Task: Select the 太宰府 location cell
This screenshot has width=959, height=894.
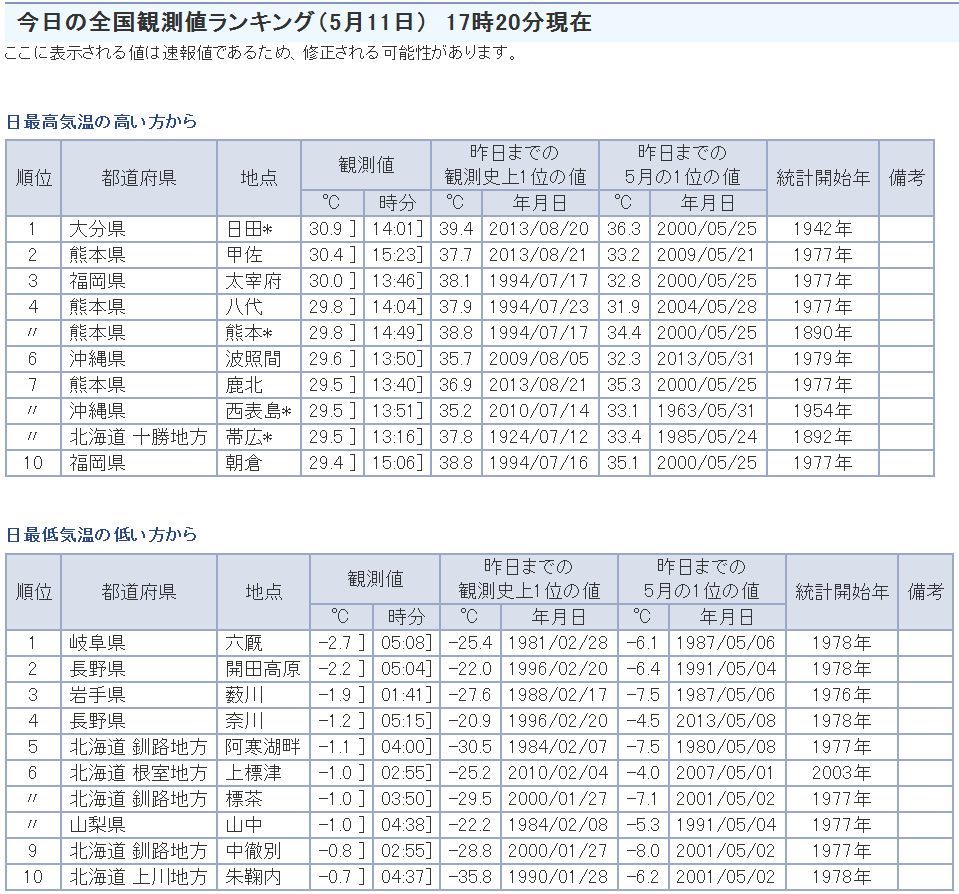Action: click(254, 281)
